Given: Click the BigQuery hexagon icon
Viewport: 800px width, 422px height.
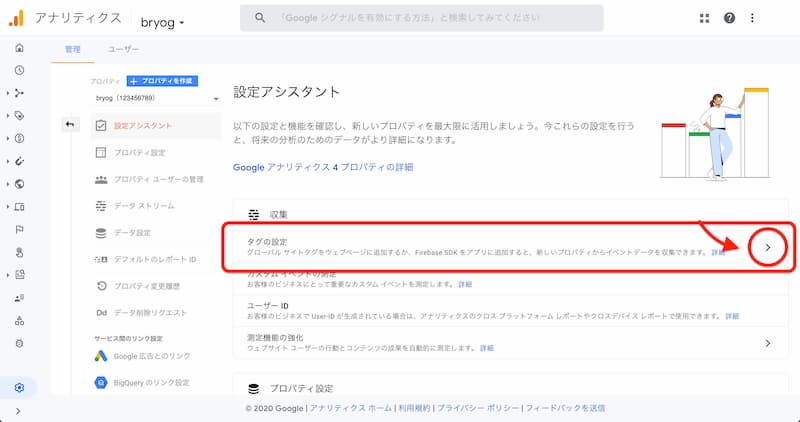Looking at the screenshot, I should (101, 382).
